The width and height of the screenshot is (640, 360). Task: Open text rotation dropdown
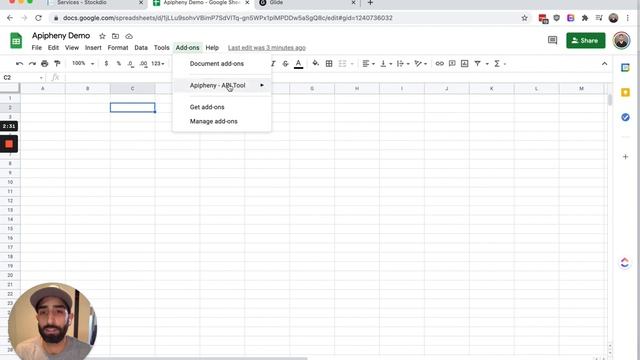pyautogui.click(x=420, y=64)
